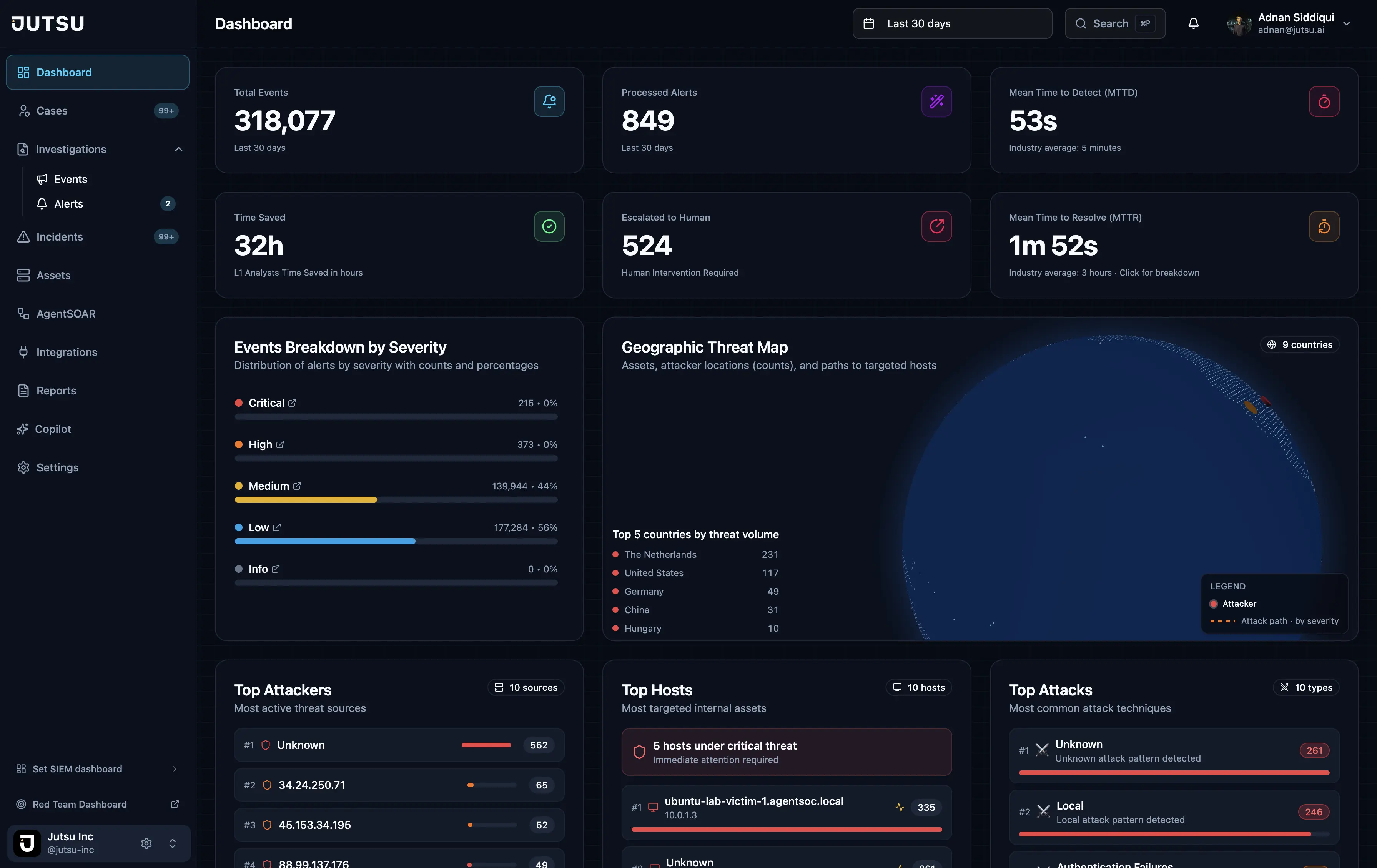Click the 10 sources badge
The image size is (1377, 868).
pos(526,687)
